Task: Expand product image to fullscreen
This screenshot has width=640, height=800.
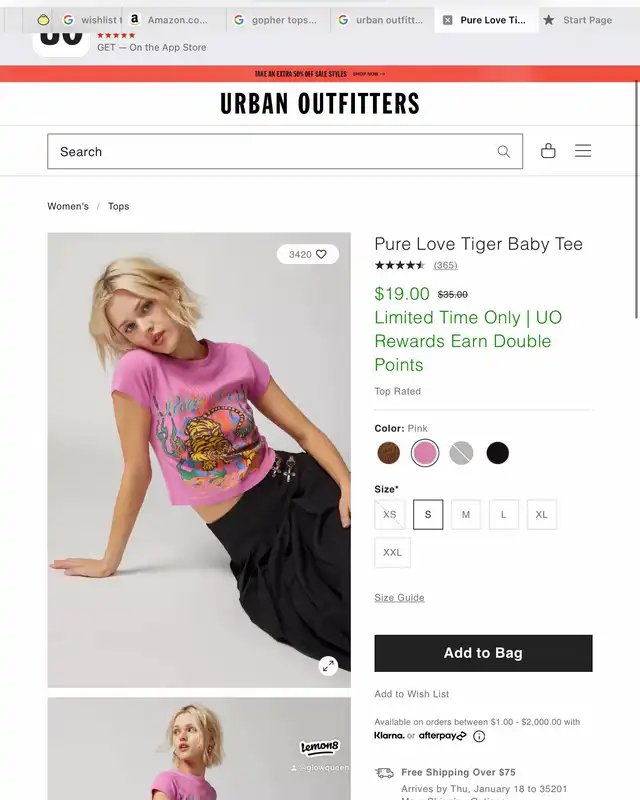Action: (328, 665)
